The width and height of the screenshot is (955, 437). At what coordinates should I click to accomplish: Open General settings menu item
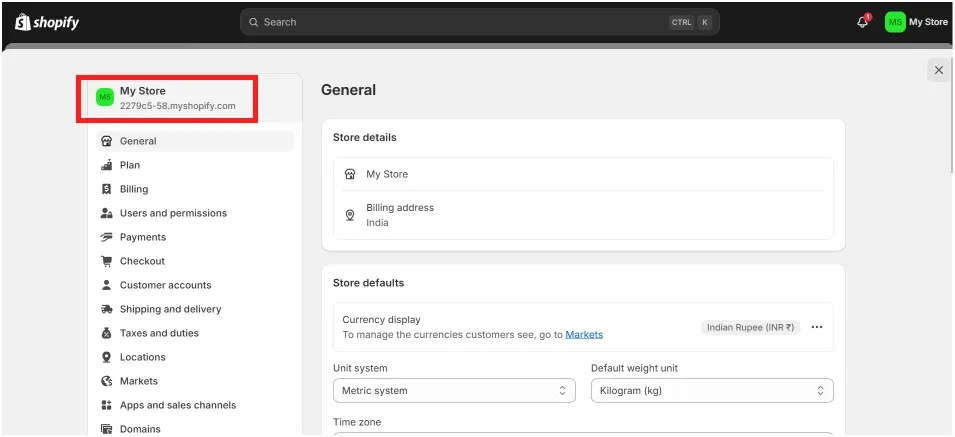point(195,141)
